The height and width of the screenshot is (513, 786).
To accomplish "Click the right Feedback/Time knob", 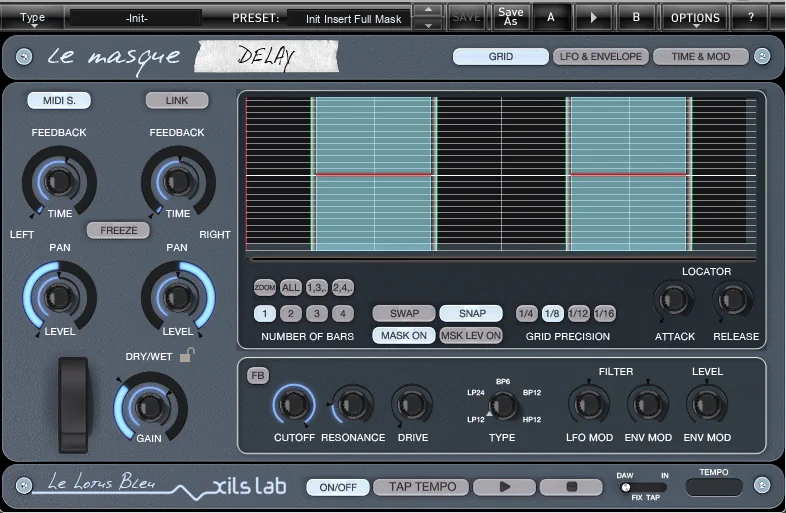I will click(x=177, y=181).
